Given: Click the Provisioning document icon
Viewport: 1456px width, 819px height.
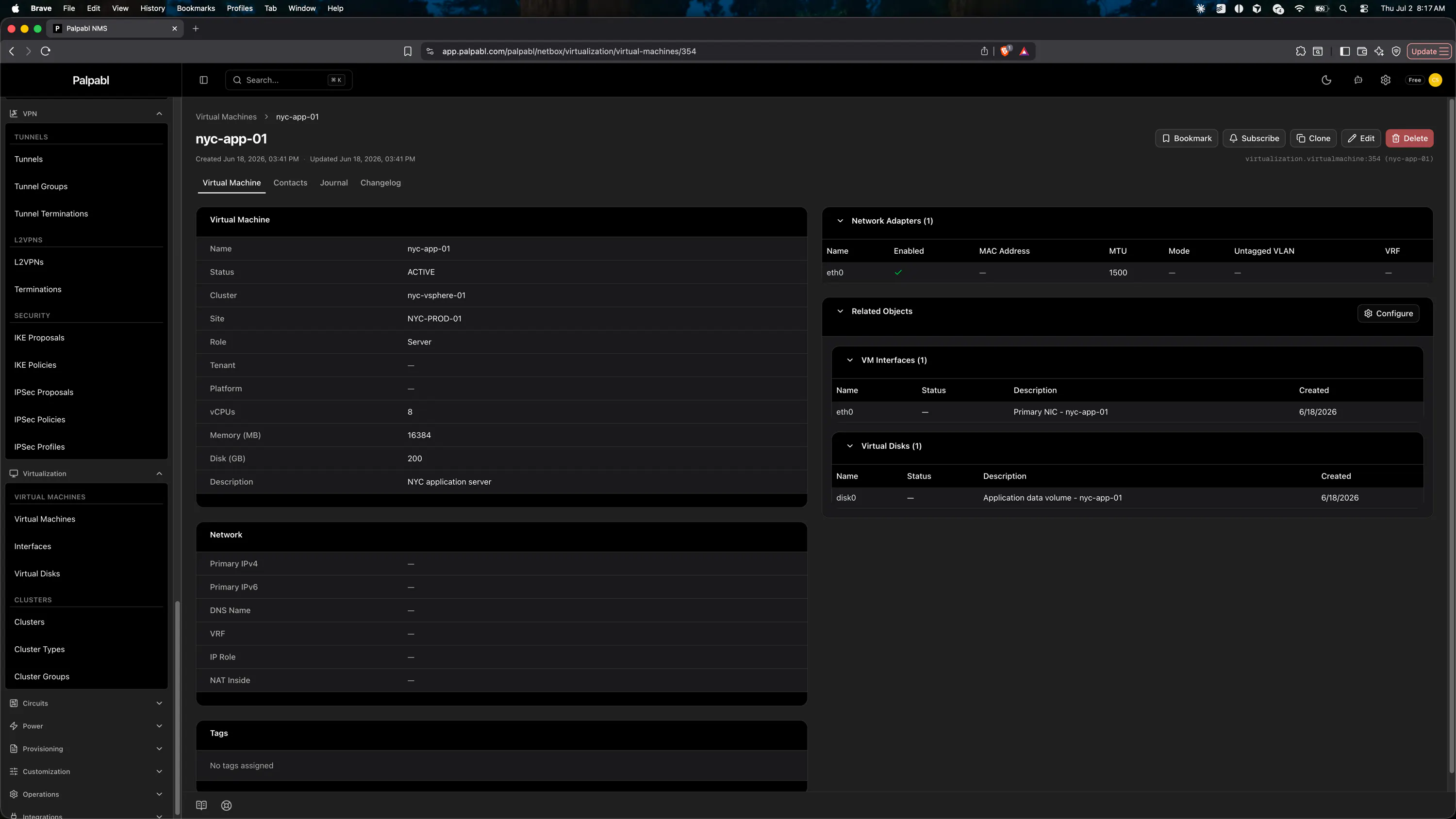Looking at the screenshot, I should point(14,748).
